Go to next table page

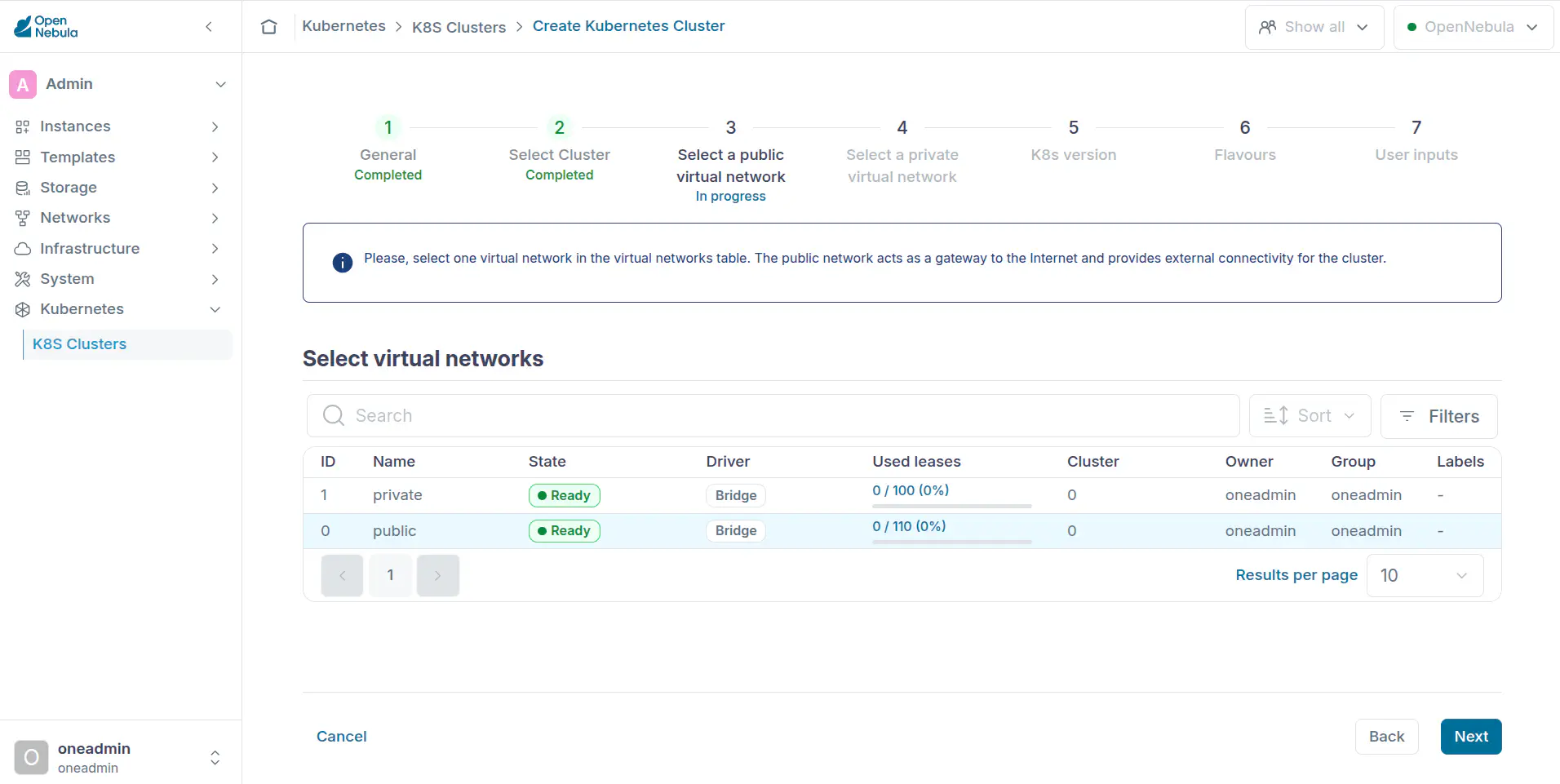click(438, 575)
